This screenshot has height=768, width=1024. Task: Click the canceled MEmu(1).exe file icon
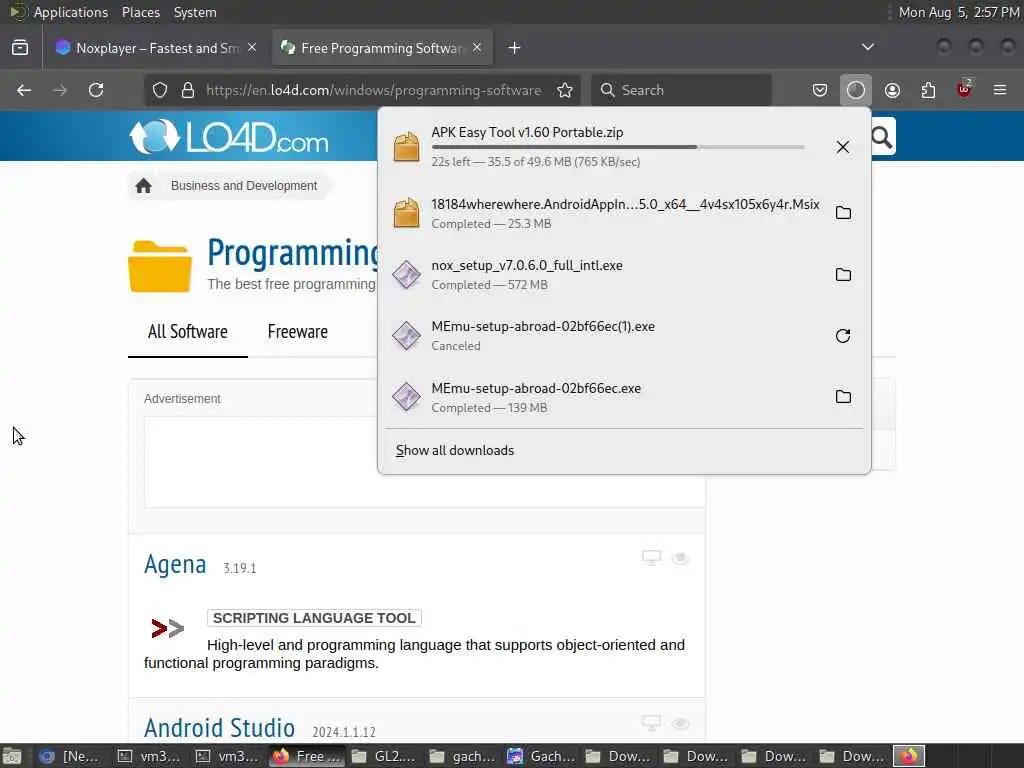(406, 336)
